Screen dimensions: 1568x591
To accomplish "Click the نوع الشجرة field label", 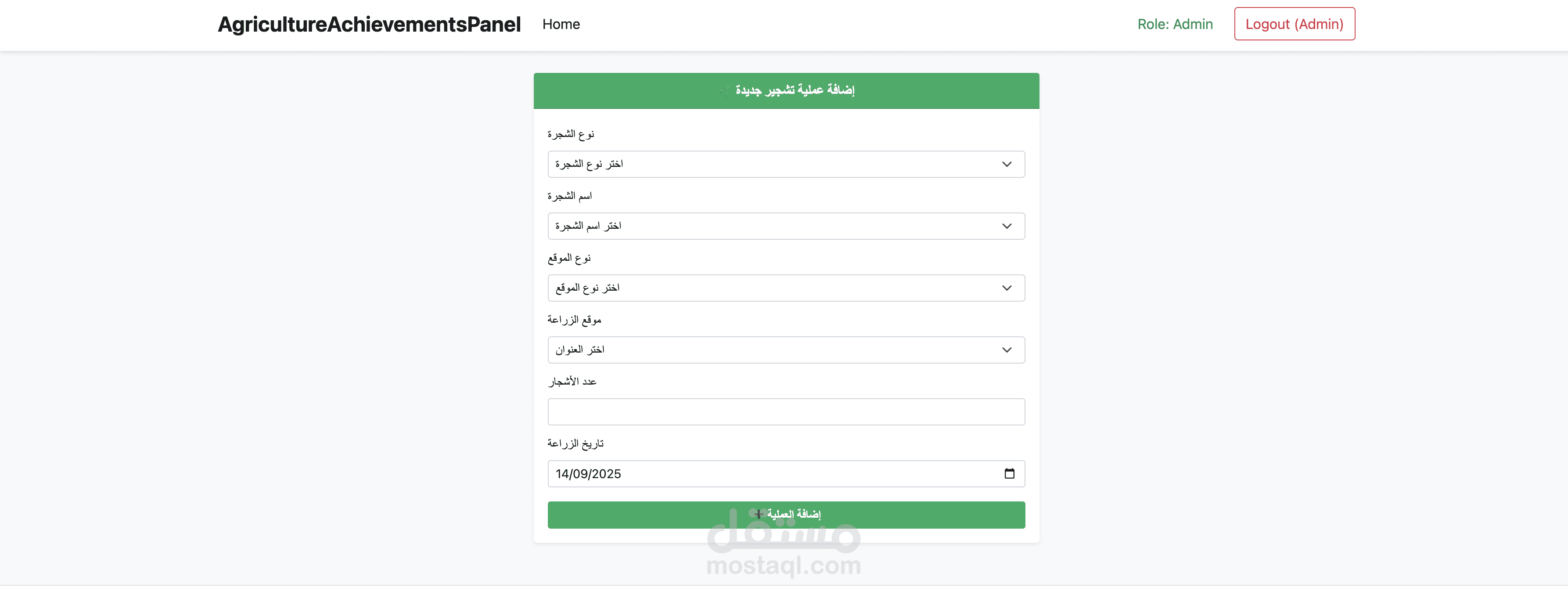I will tap(570, 134).
